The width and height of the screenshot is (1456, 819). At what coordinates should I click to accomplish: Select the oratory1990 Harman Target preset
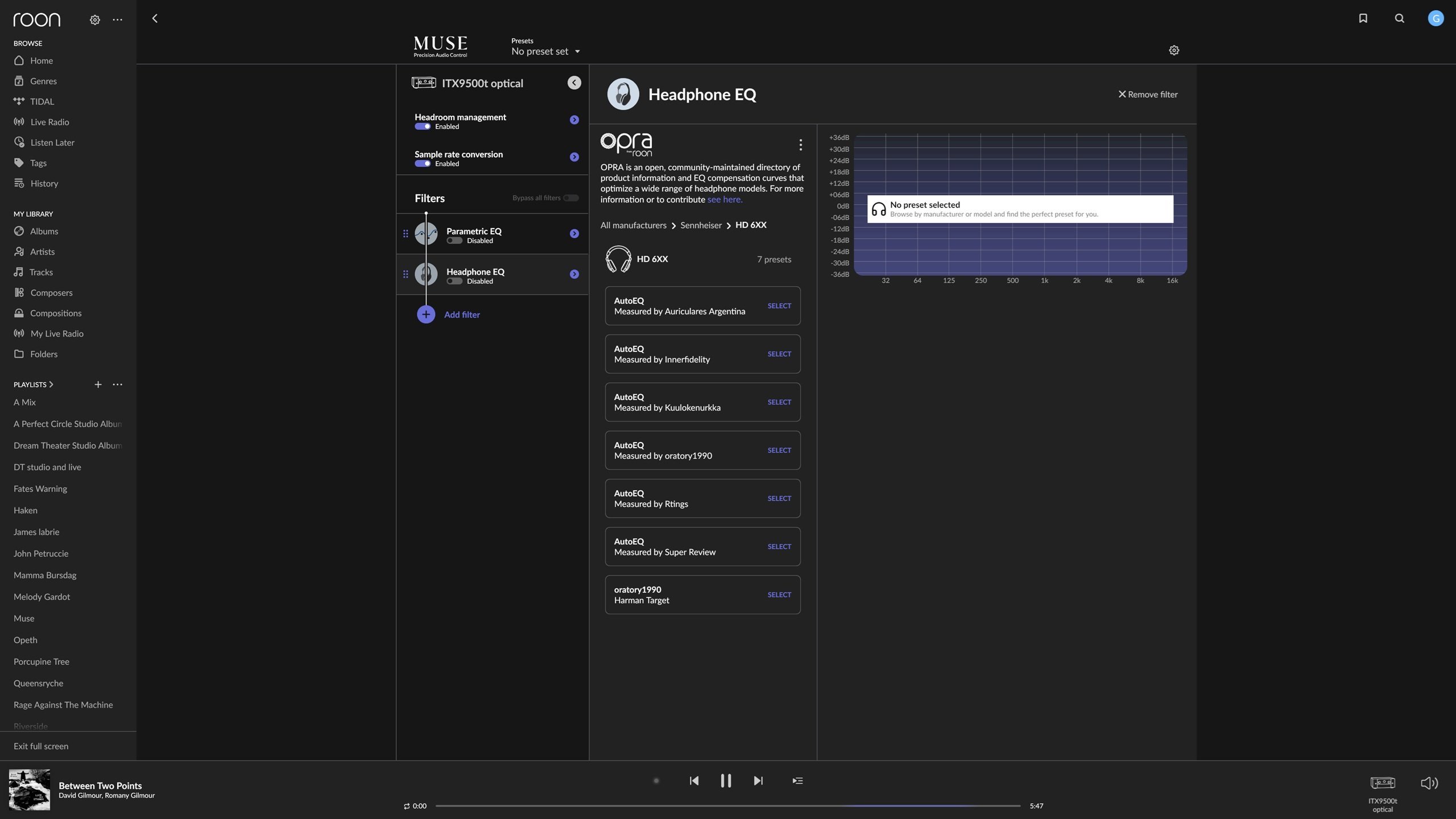click(779, 595)
